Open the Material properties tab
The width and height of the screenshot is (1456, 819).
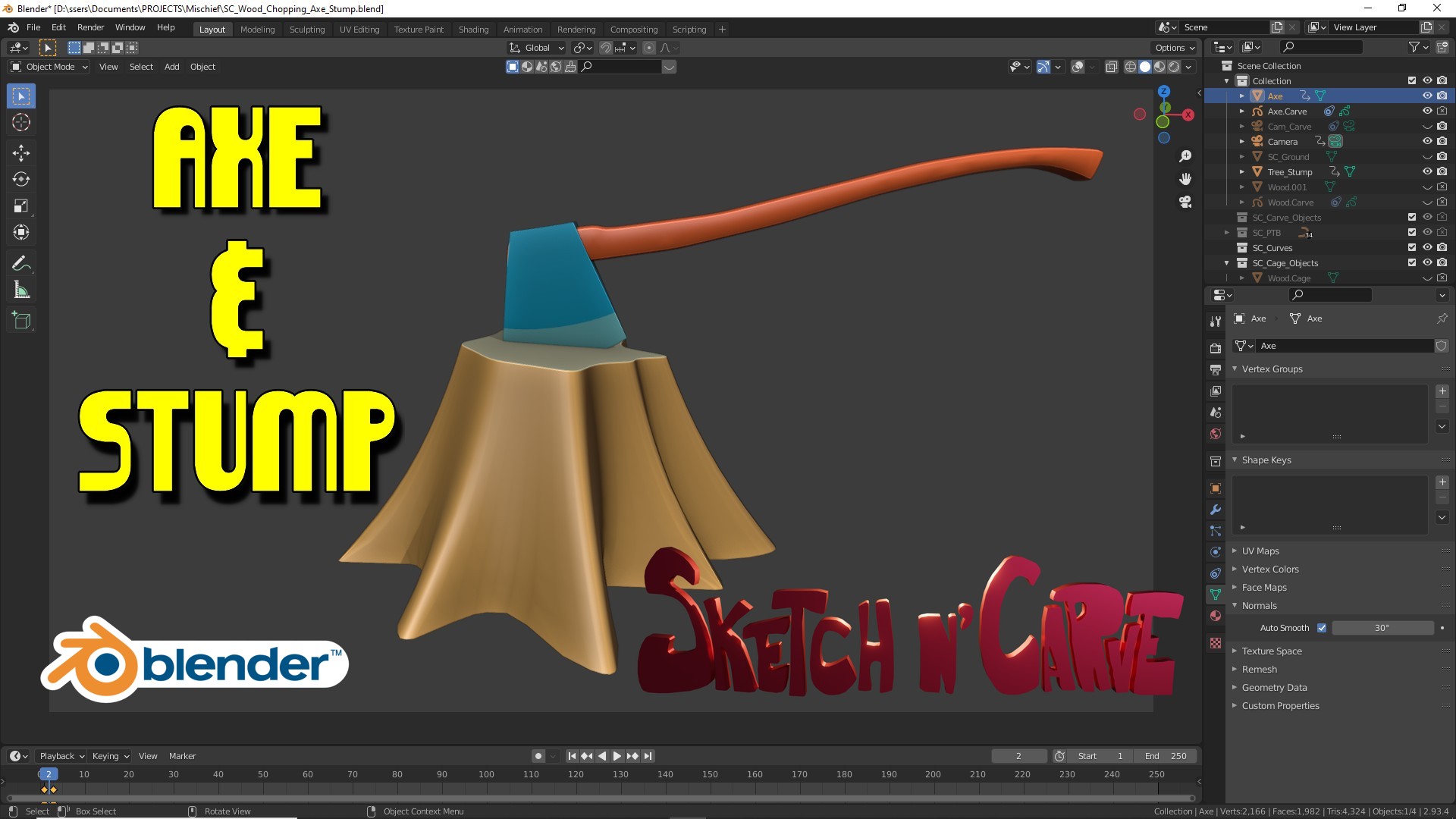click(x=1216, y=616)
